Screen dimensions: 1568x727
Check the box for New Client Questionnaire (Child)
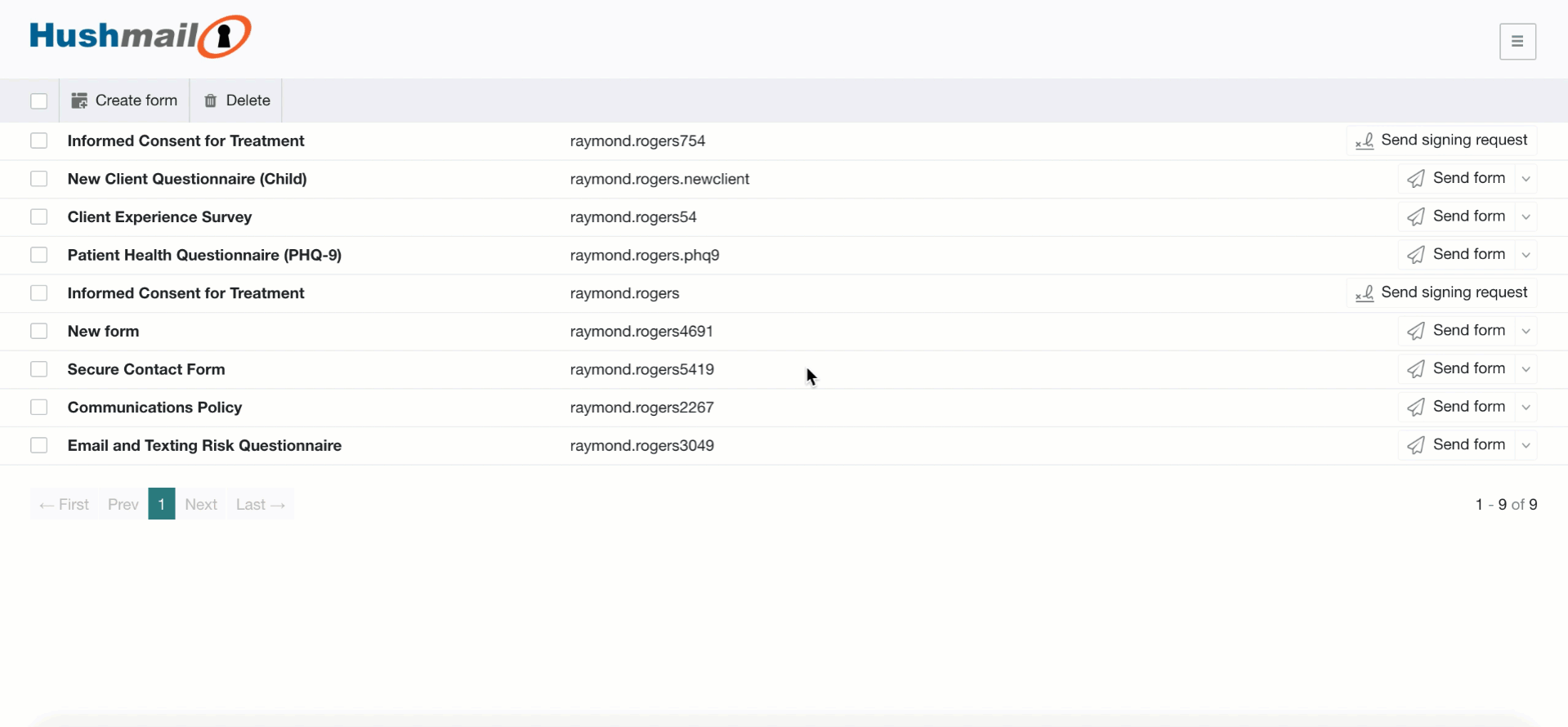pos(39,179)
